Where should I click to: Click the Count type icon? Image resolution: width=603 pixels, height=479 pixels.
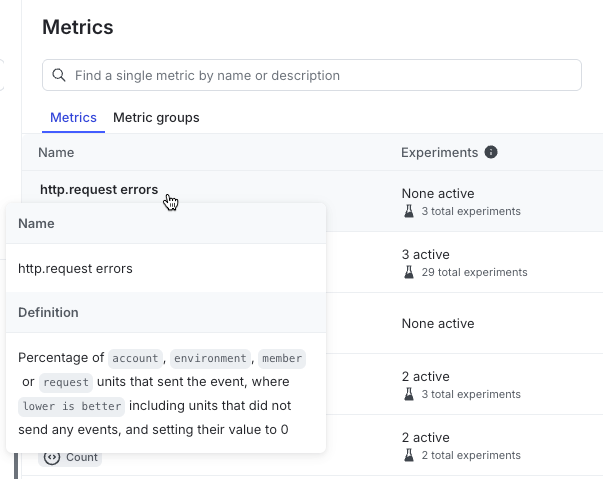click(52, 457)
